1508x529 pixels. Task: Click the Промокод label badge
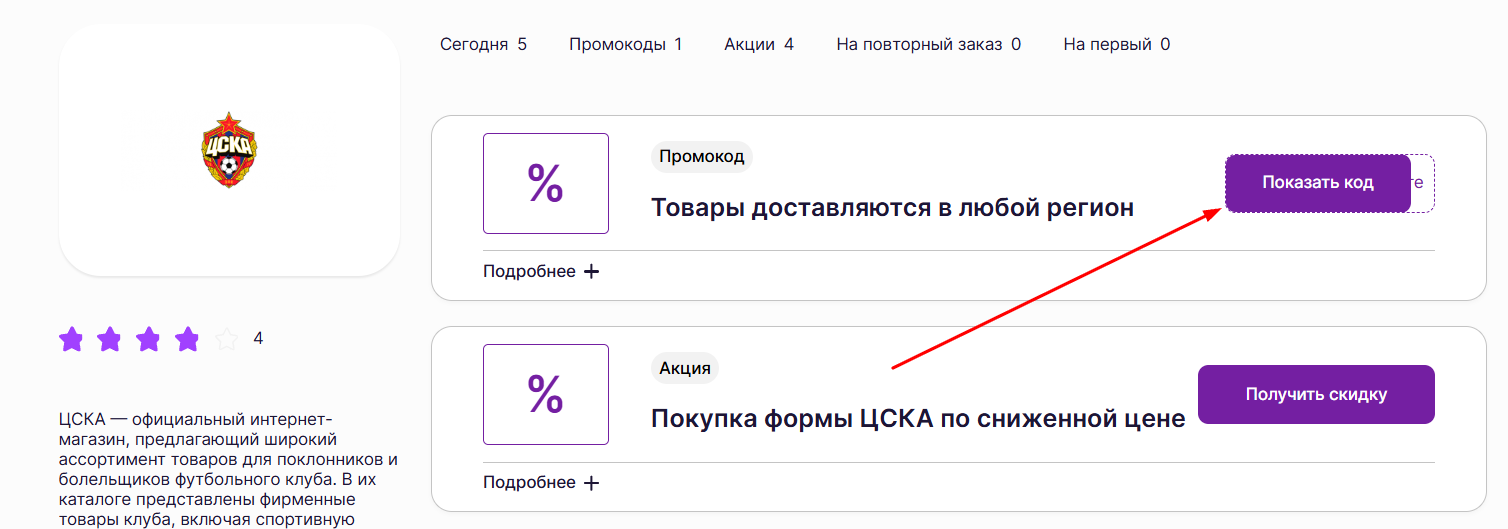pos(702,157)
